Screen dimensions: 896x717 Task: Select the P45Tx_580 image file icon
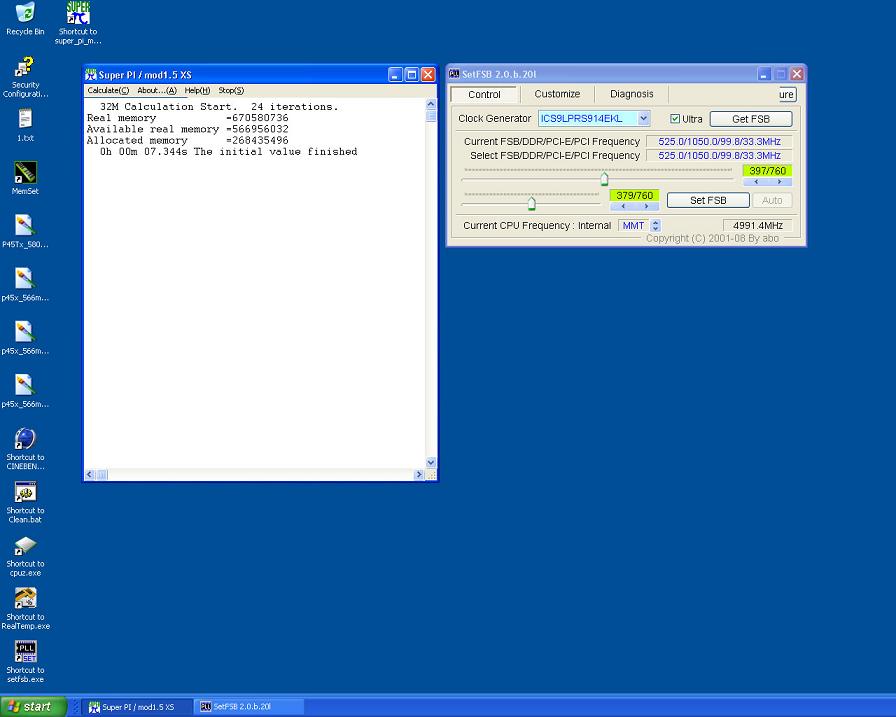[x=25, y=231]
